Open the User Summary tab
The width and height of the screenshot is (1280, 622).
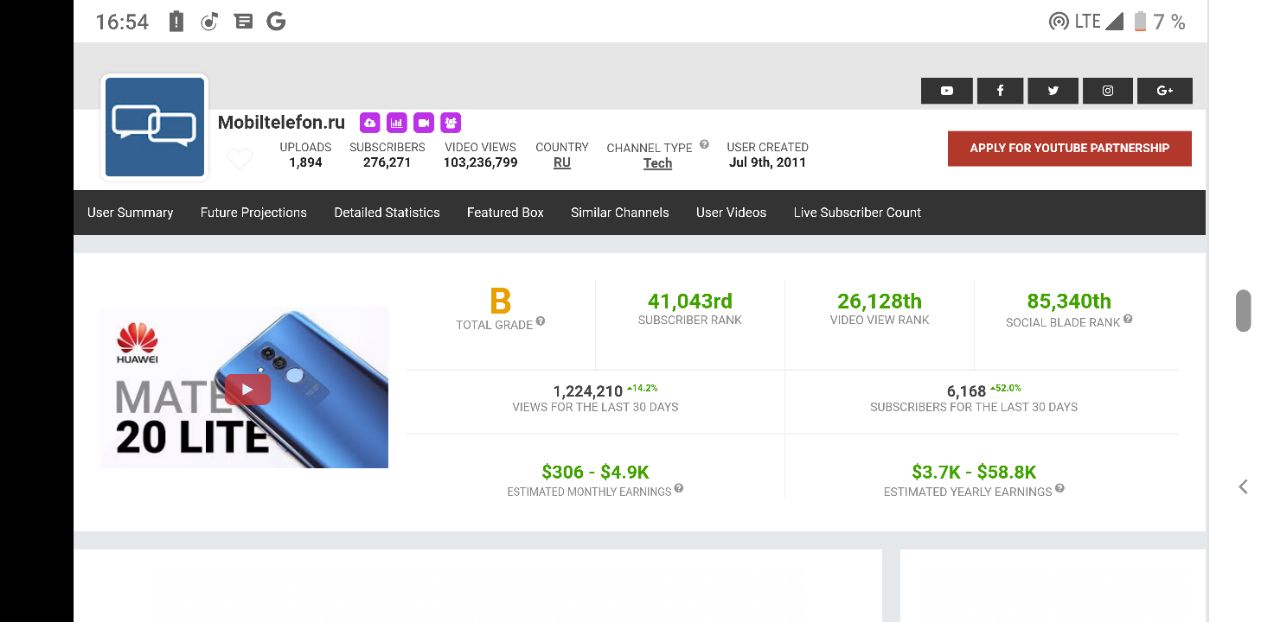[130, 212]
